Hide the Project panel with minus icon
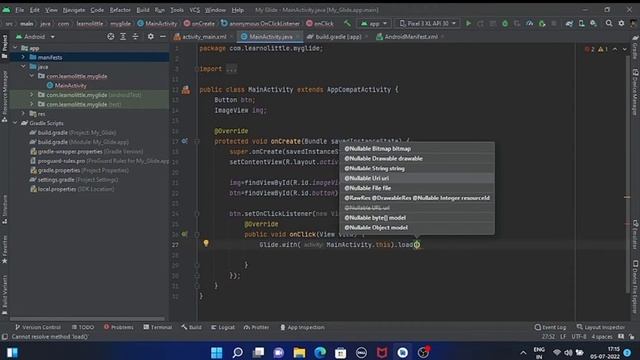The image size is (640, 360). point(162,37)
